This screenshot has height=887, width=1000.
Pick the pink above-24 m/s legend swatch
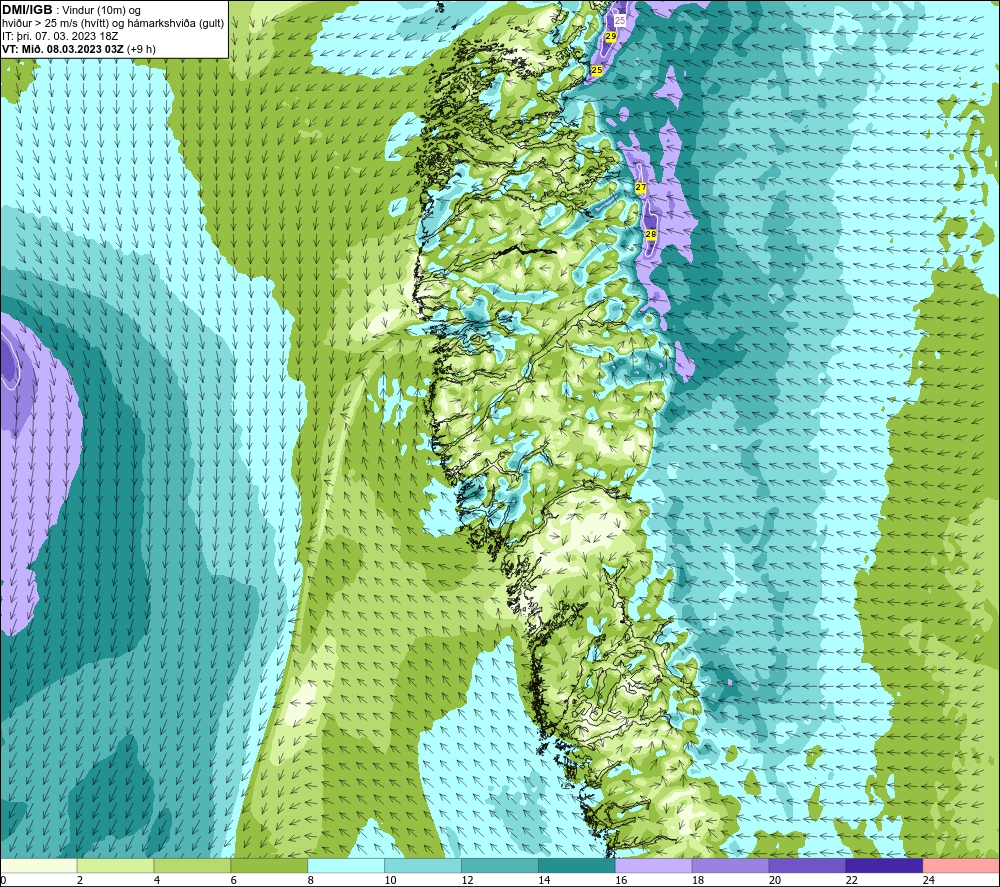pos(961,866)
